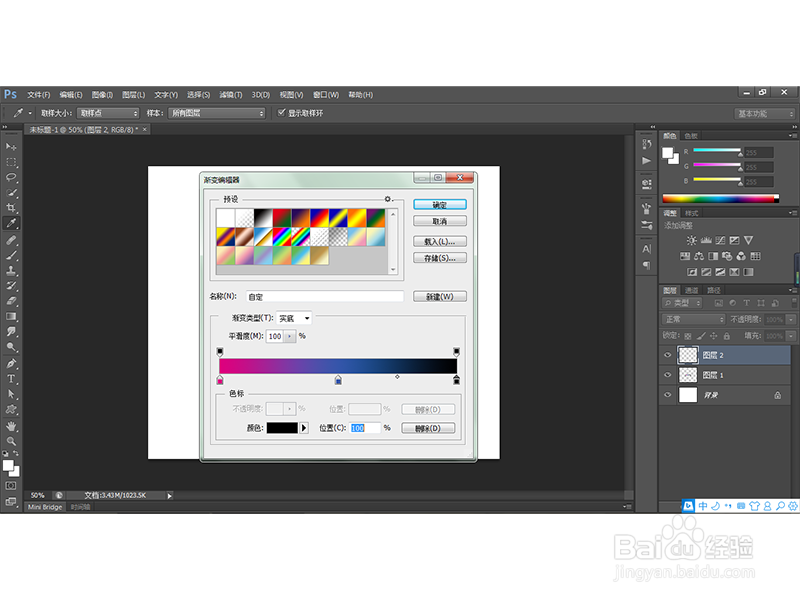Open the gradient presets gear menu
Screen dimensions: 800x600
pos(388,199)
